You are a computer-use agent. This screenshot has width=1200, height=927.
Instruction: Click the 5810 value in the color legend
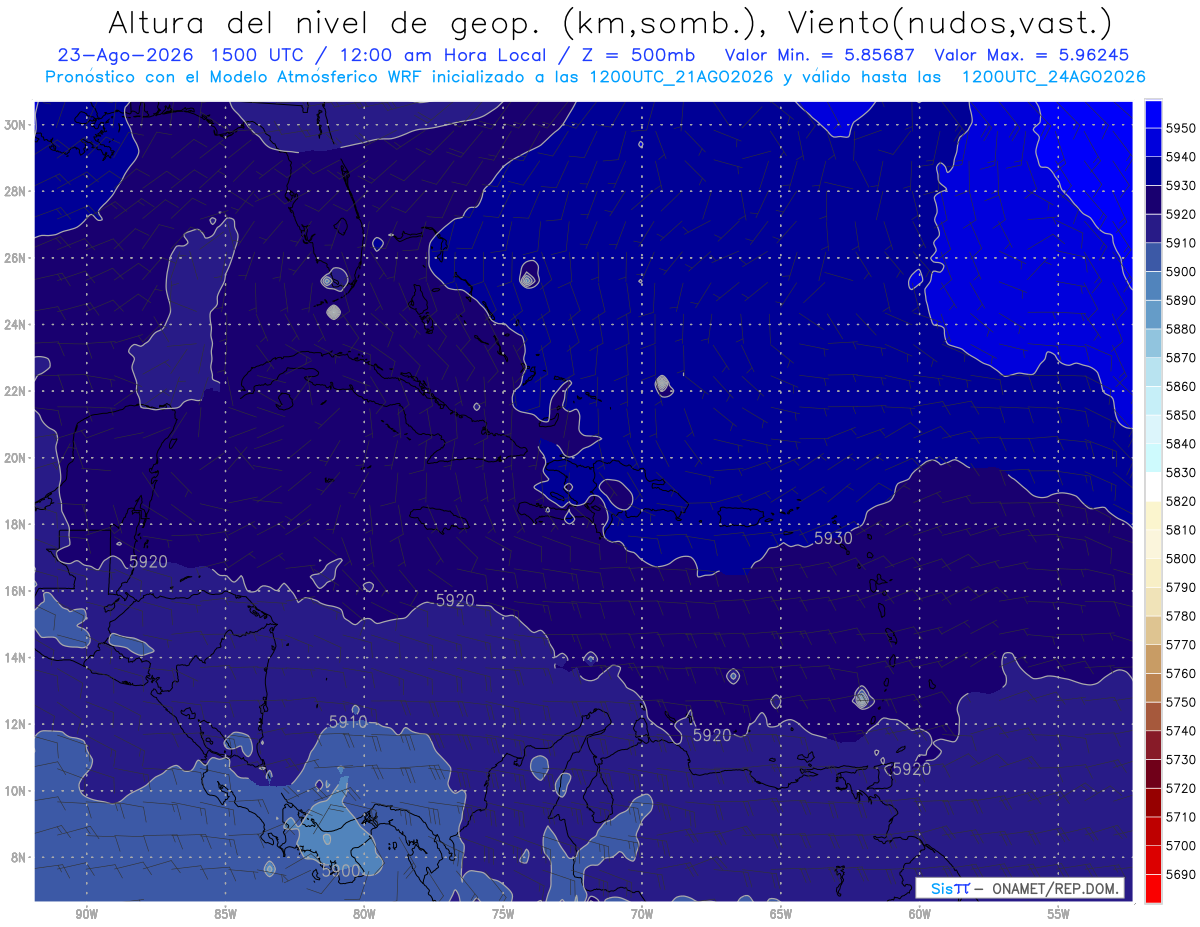coord(1181,529)
